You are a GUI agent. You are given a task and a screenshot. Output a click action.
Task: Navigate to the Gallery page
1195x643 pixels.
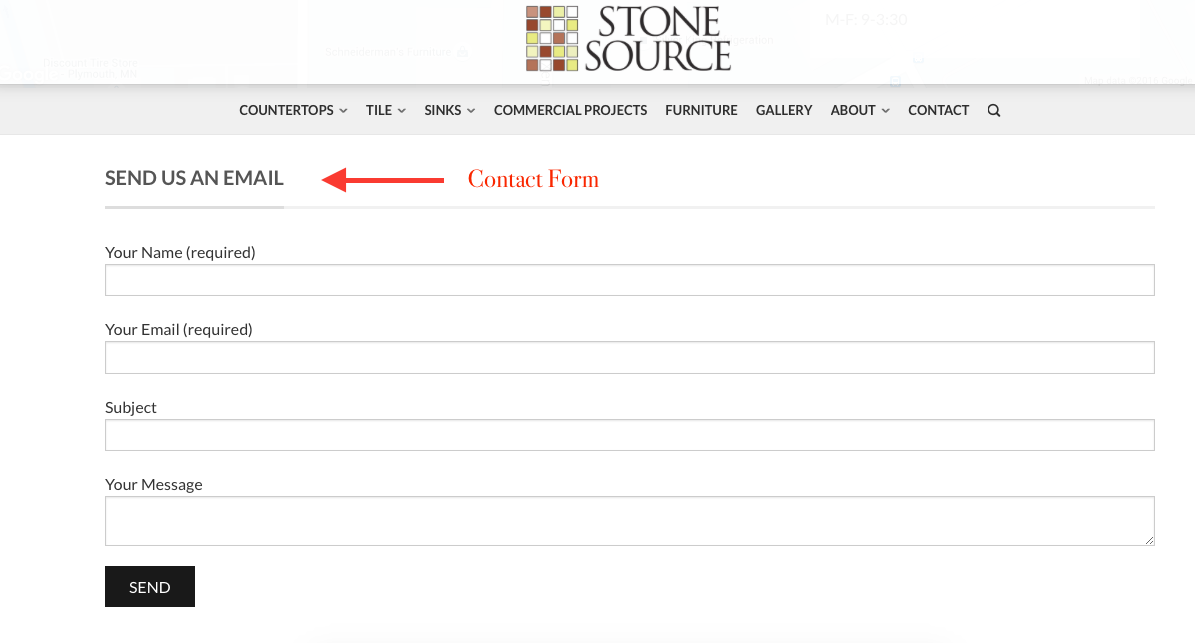click(784, 110)
